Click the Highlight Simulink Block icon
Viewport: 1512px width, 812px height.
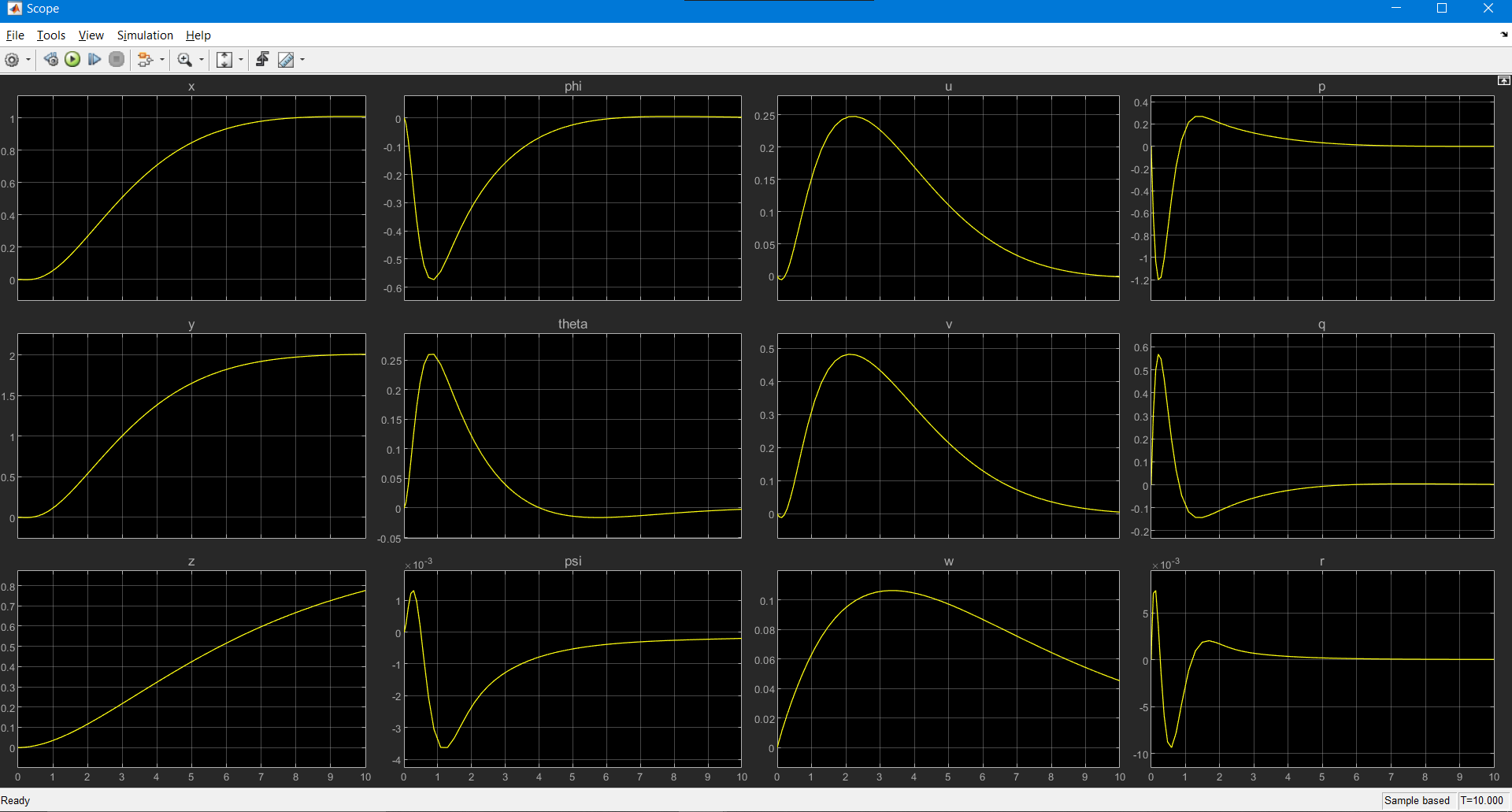144,60
